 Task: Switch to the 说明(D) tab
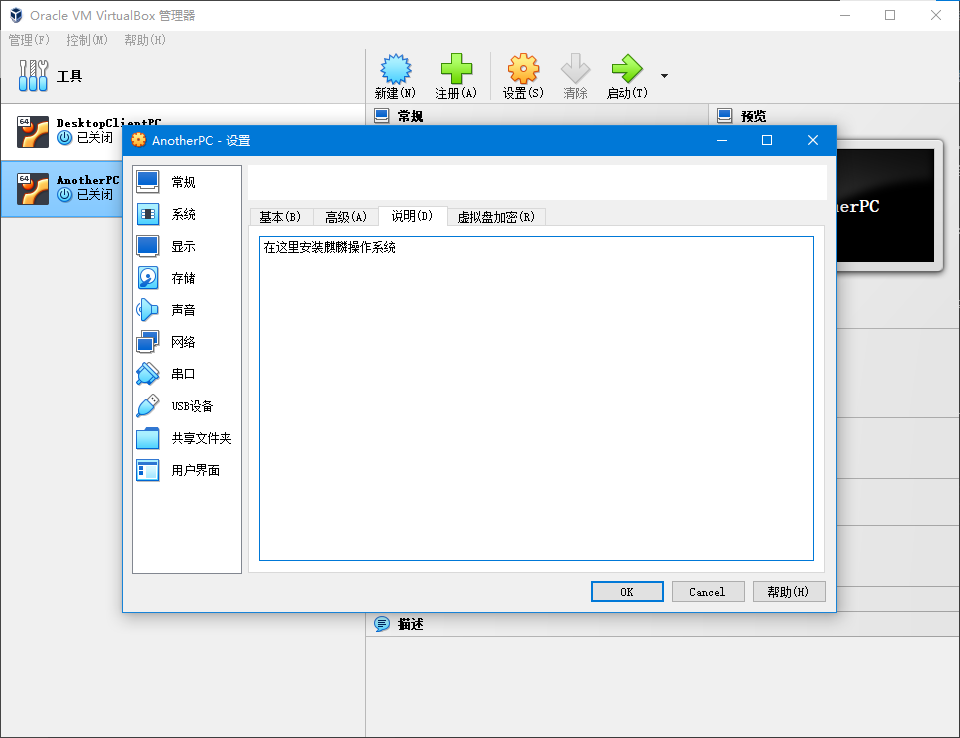413,216
